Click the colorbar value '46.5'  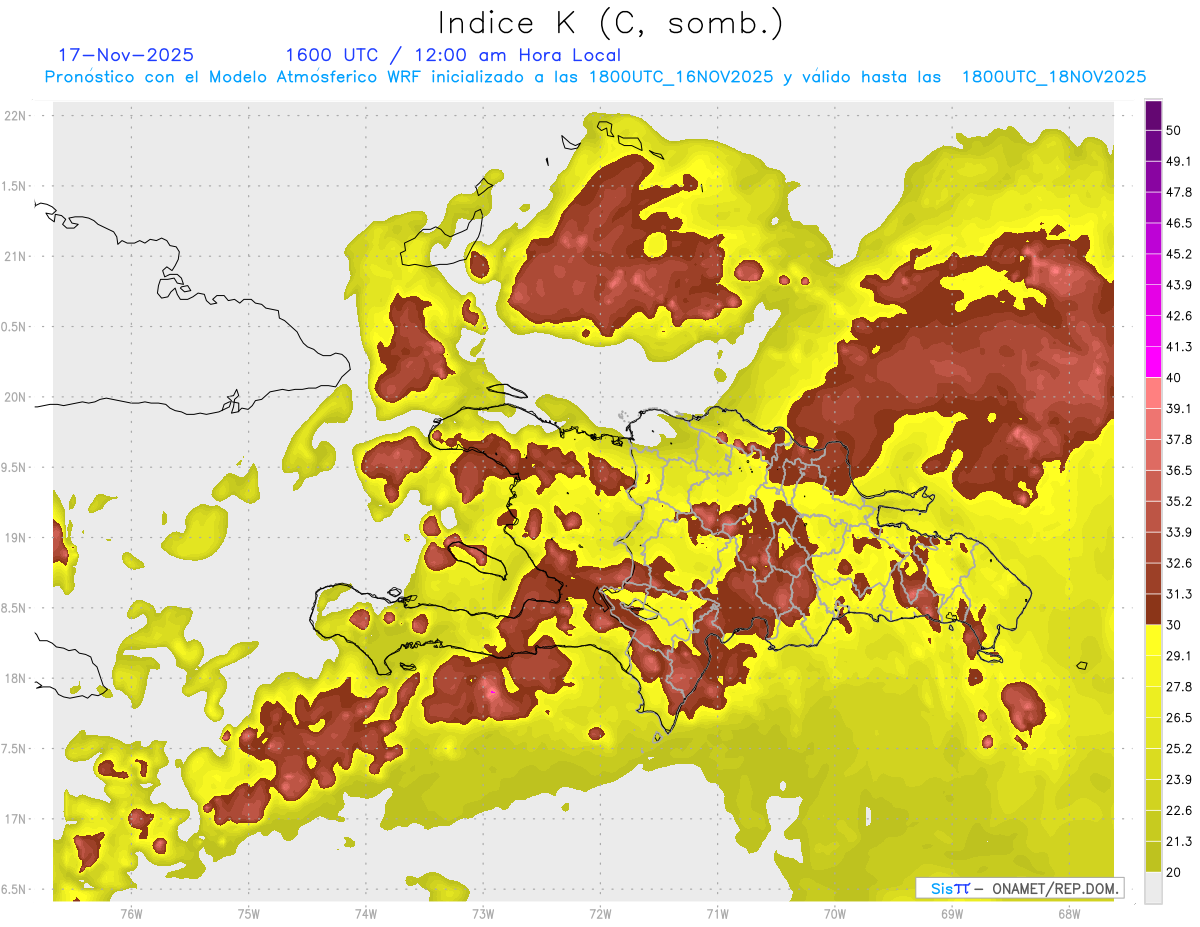pyautogui.click(x=1179, y=223)
